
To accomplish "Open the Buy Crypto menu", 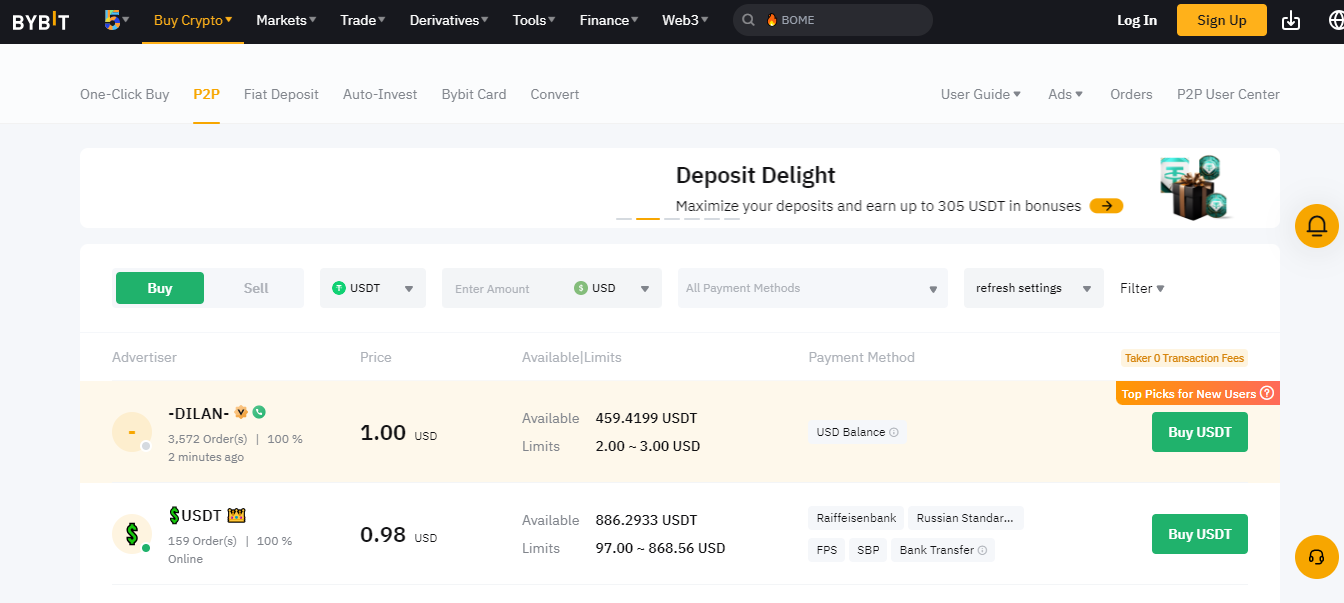I will tap(193, 20).
